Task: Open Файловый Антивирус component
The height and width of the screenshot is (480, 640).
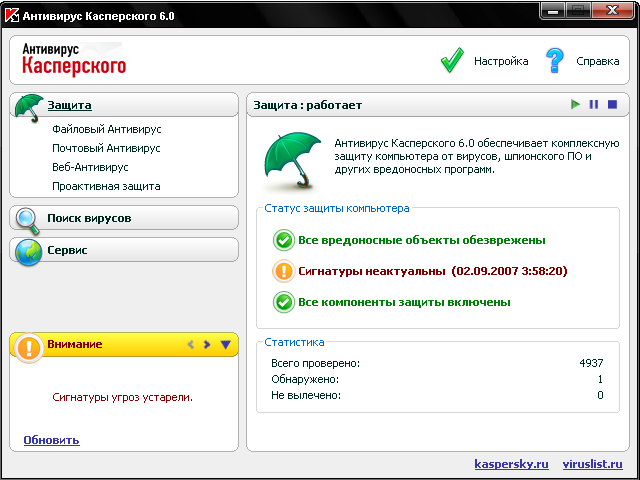Action: click(107, 129)
